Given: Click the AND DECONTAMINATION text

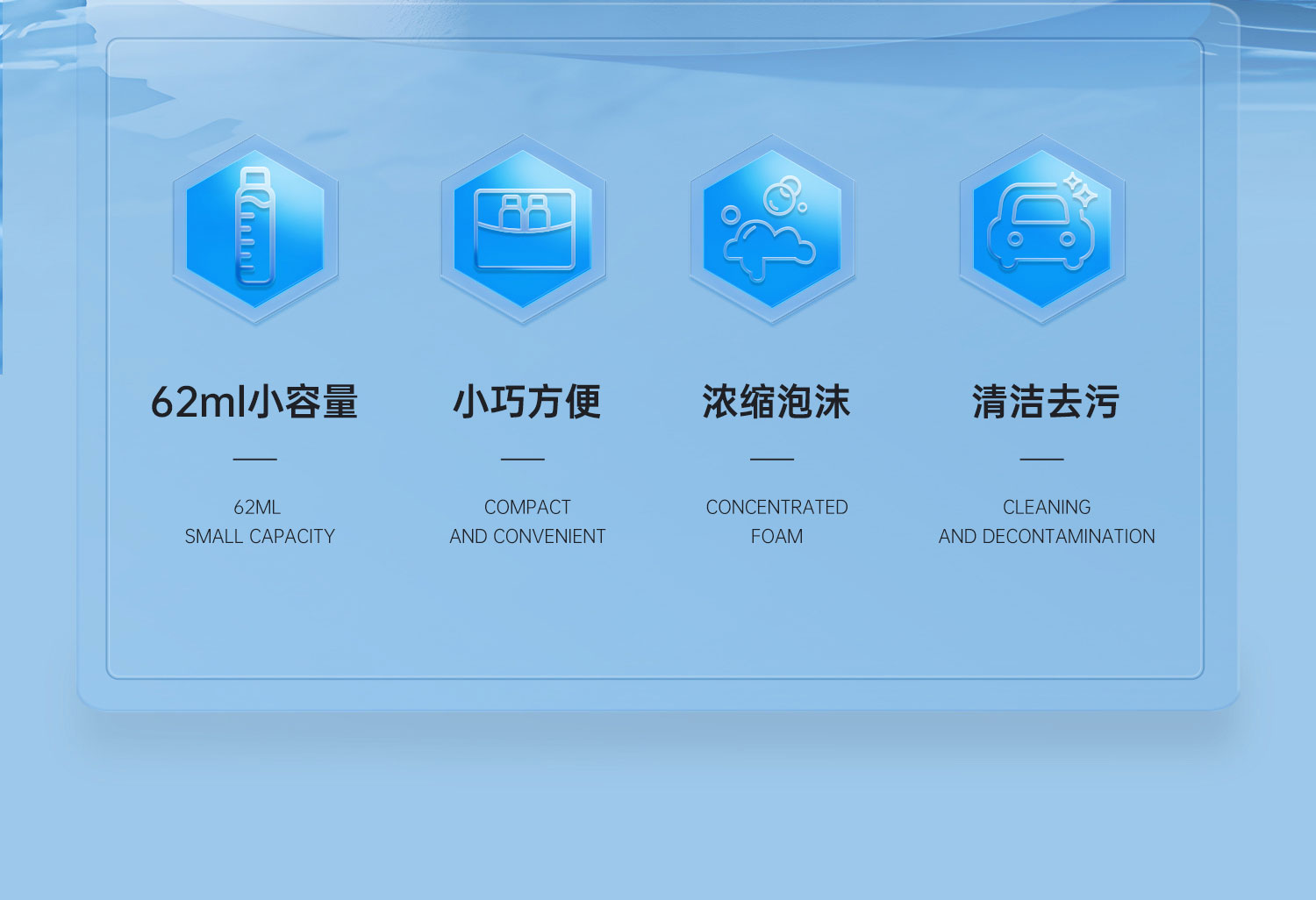Looking at the screenshot, I should [1047, 536].
